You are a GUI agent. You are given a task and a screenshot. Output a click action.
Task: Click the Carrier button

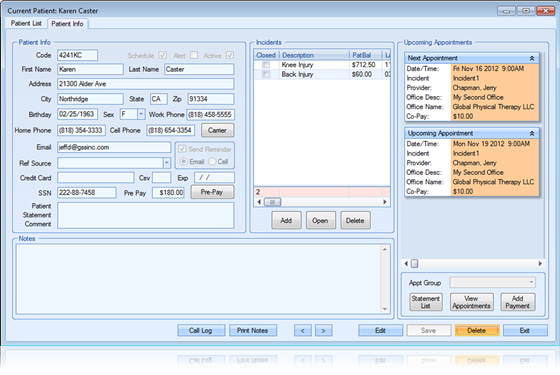coord(218,130)
